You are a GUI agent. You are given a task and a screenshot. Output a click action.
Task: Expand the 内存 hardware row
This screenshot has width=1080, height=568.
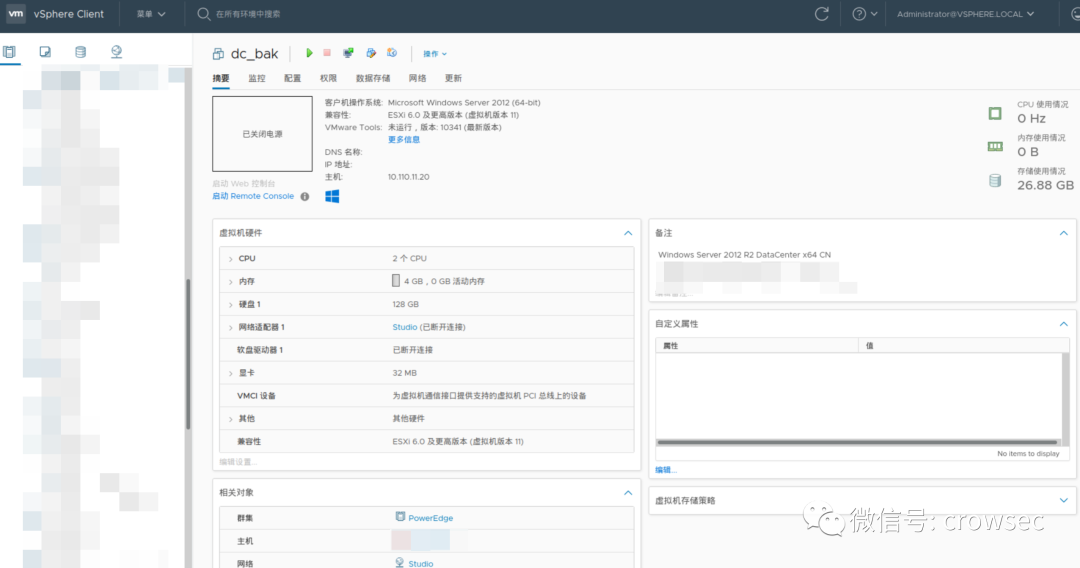pyautogui.click(x=231, y=282)
